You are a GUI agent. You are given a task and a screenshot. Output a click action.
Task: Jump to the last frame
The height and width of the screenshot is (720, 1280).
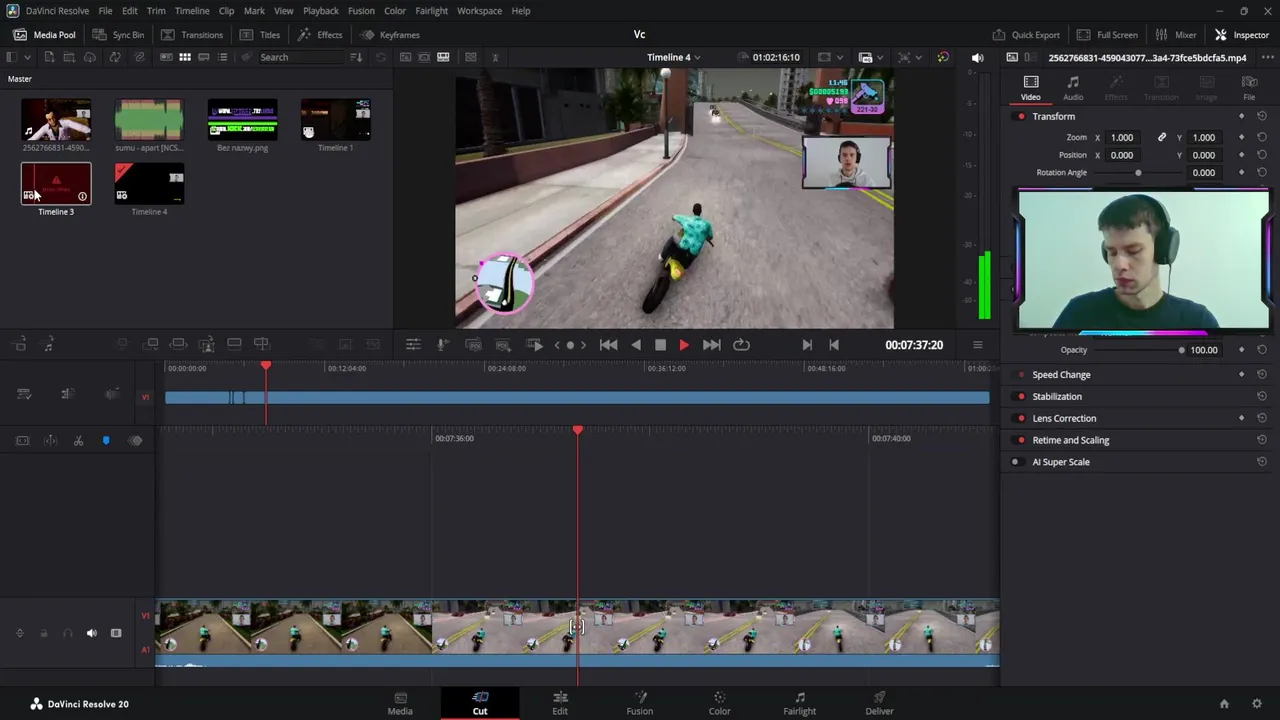[x=712, y=345]
